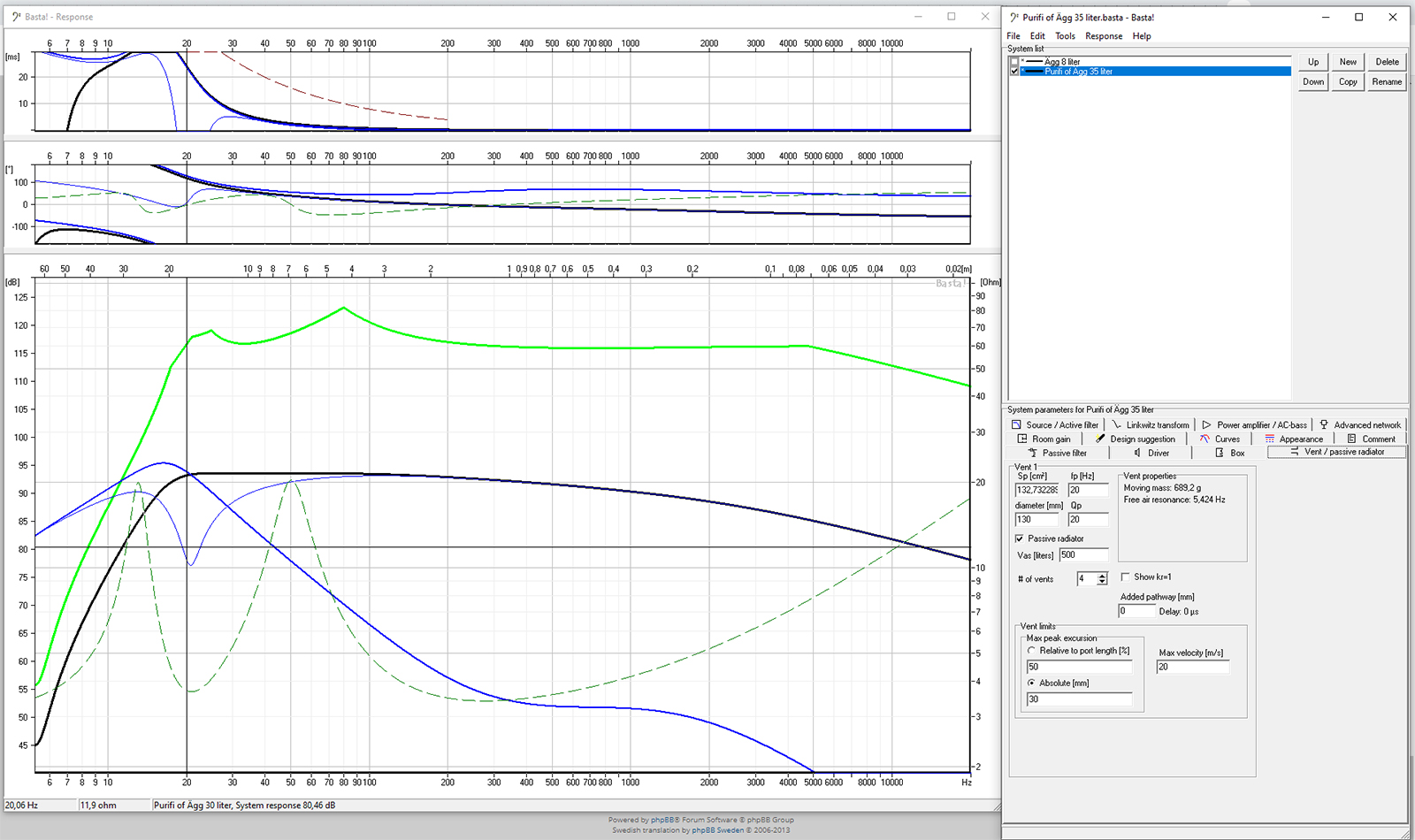Click the phpBB link in the footer
1415x840 pixels.
[x=662, y=820]
